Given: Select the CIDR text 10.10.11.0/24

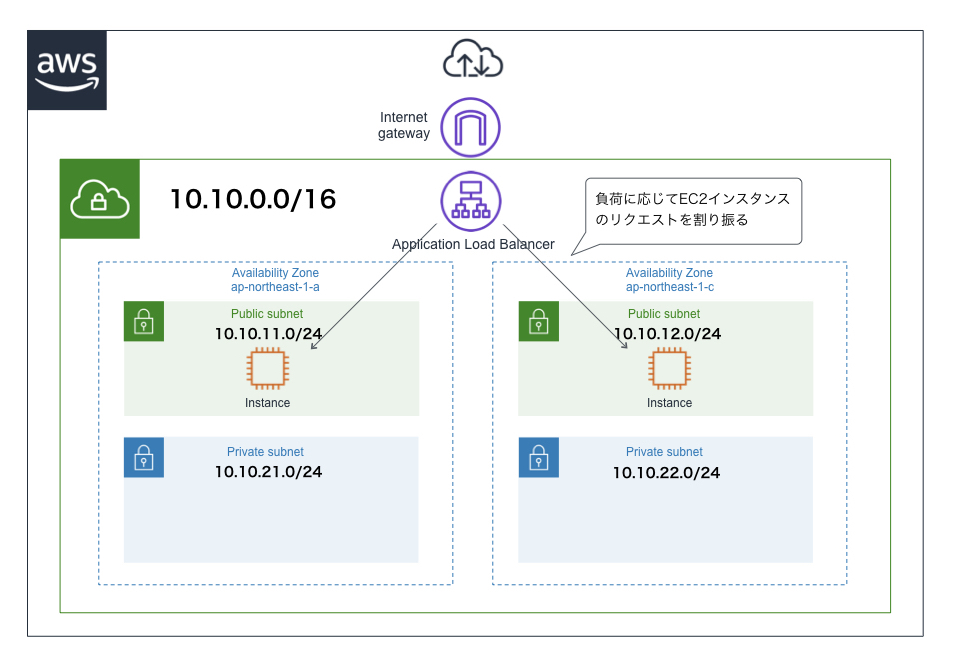Looking at the screenshot, I should click(268, 334).
